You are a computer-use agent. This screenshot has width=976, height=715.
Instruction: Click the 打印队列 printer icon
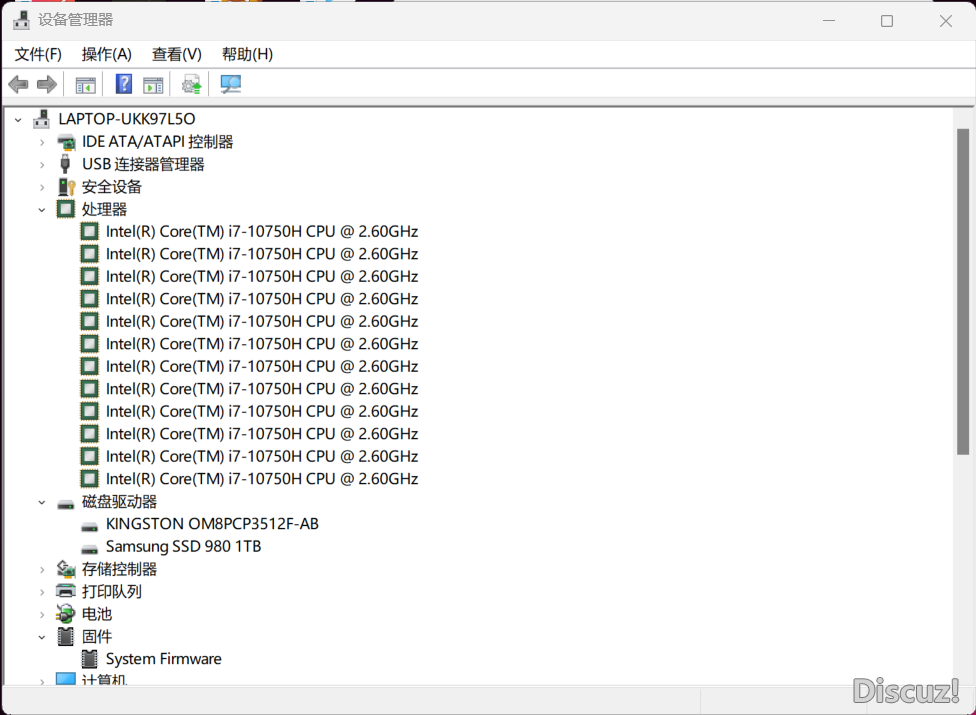pos(65,591)
